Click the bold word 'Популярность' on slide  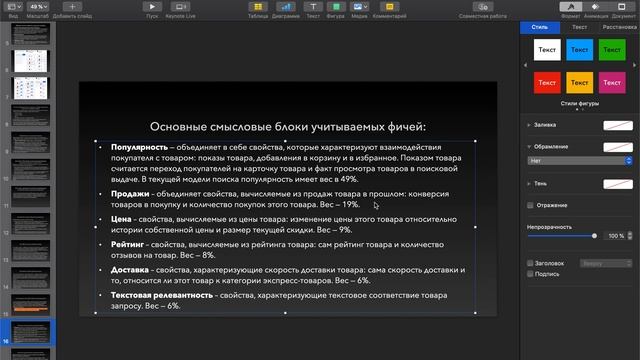click(139, 147)
